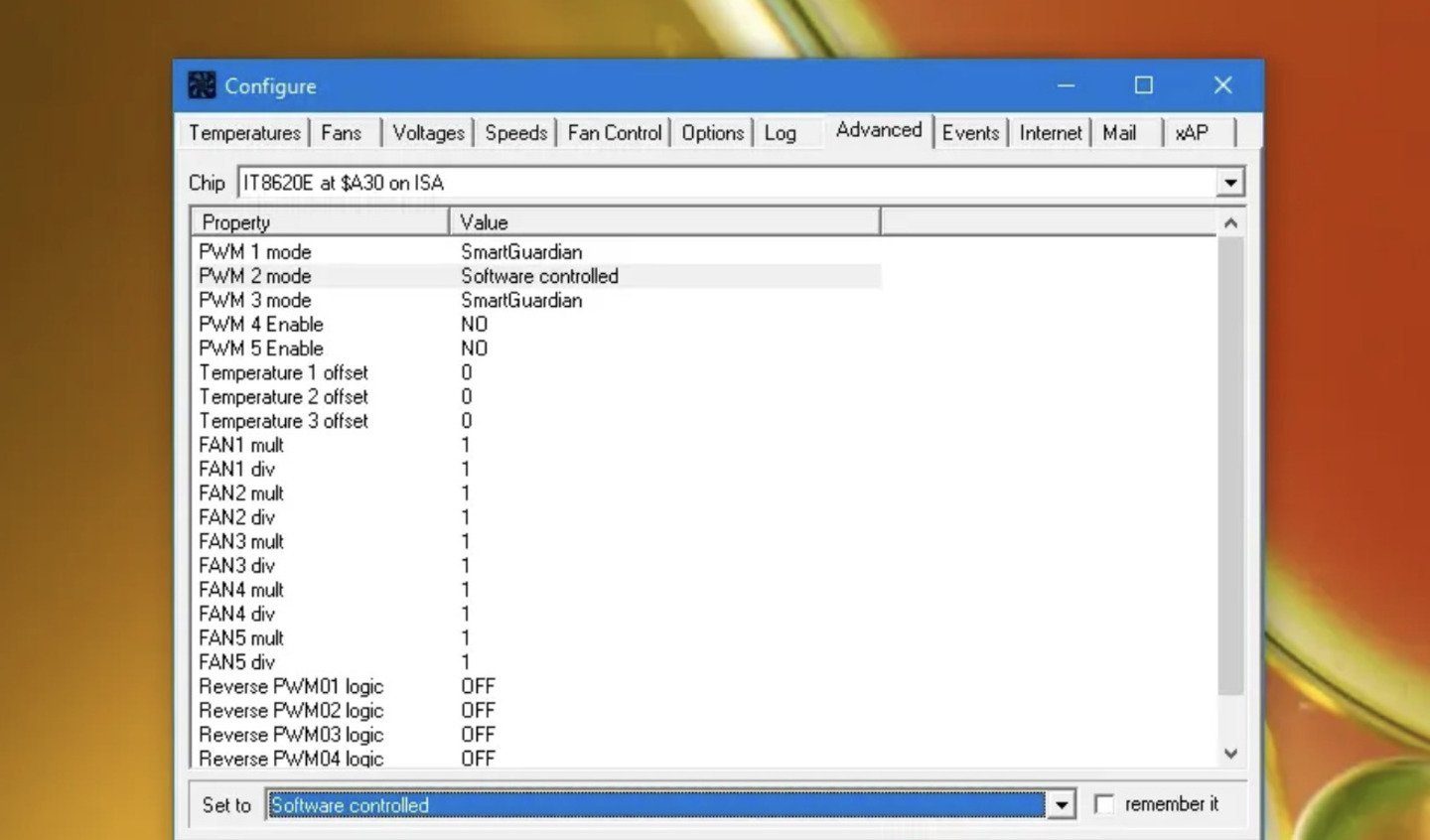
Task: Maximize the Configure window
Action: tap(1144, 85)
